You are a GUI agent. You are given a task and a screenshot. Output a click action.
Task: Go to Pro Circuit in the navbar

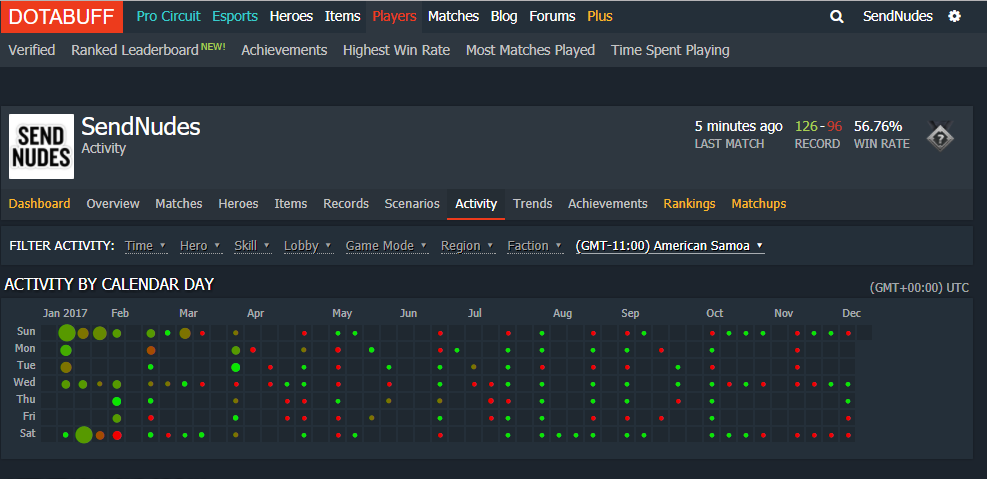(x=168, y=16)
